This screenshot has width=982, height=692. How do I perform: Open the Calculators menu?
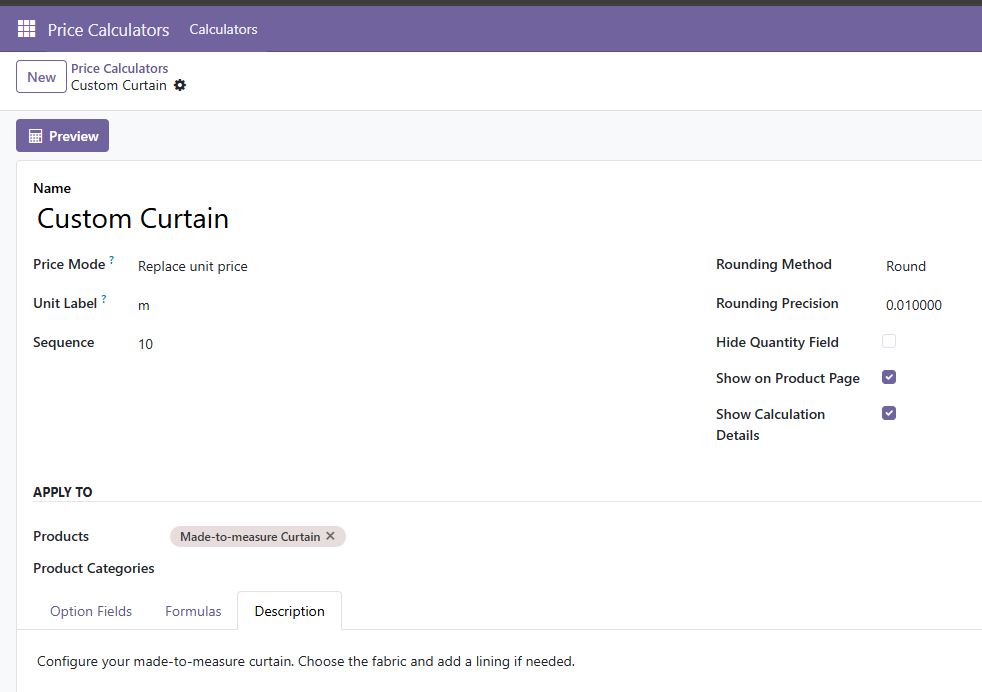pyautogui.click(x=224, y=29)
